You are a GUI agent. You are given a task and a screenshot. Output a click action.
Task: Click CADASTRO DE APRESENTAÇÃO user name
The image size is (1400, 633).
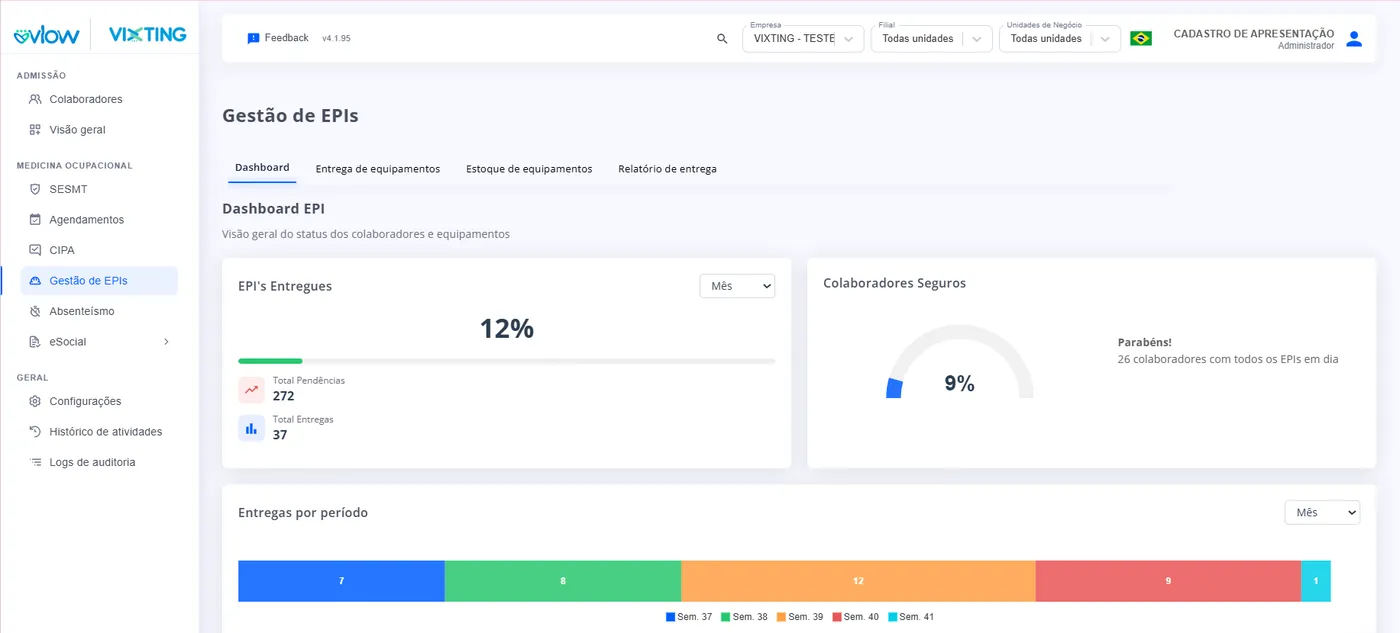pyautogui.click(x=1253, y=34)
